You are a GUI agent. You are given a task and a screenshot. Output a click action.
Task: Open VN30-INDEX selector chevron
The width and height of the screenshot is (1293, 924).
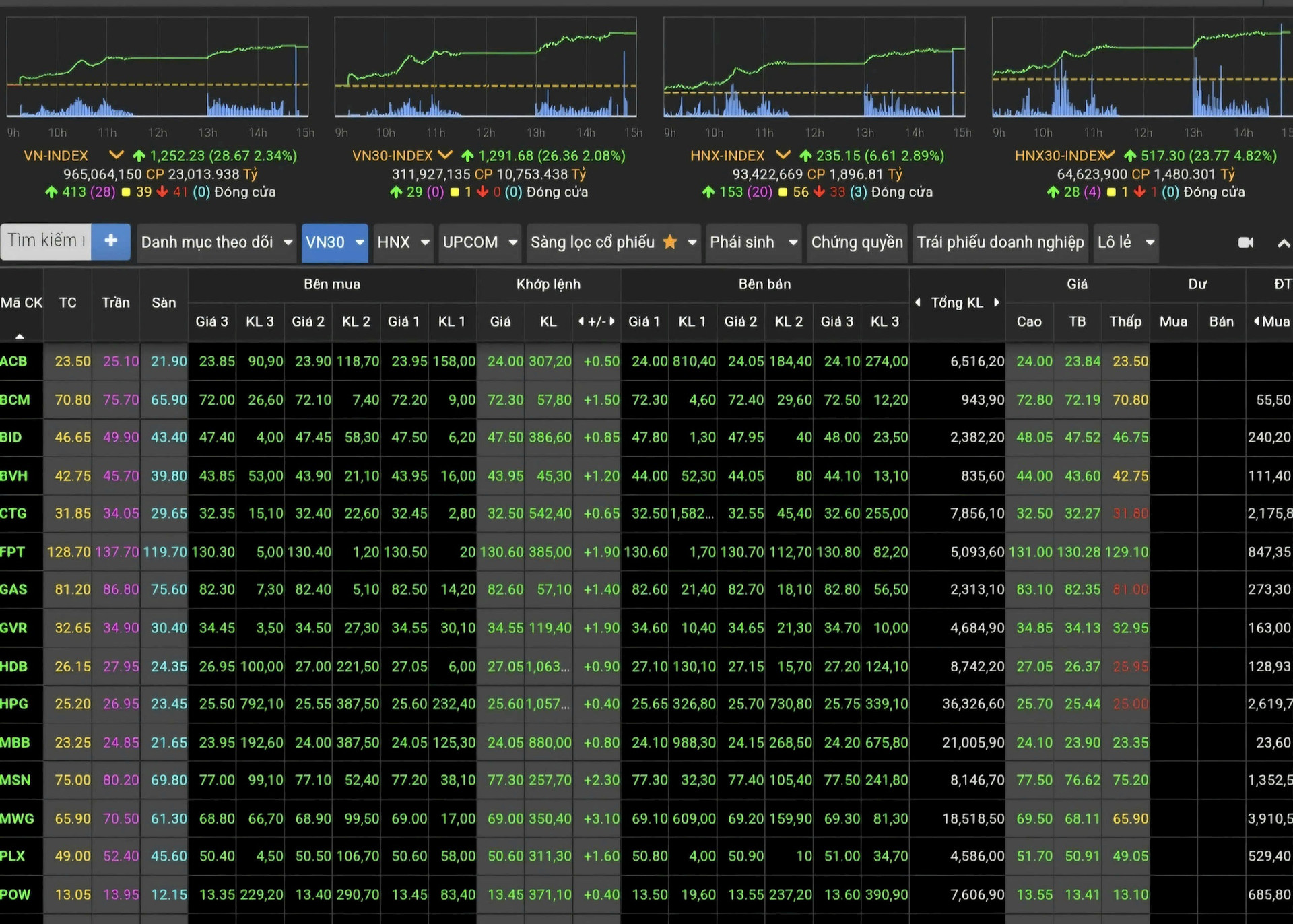444,155
